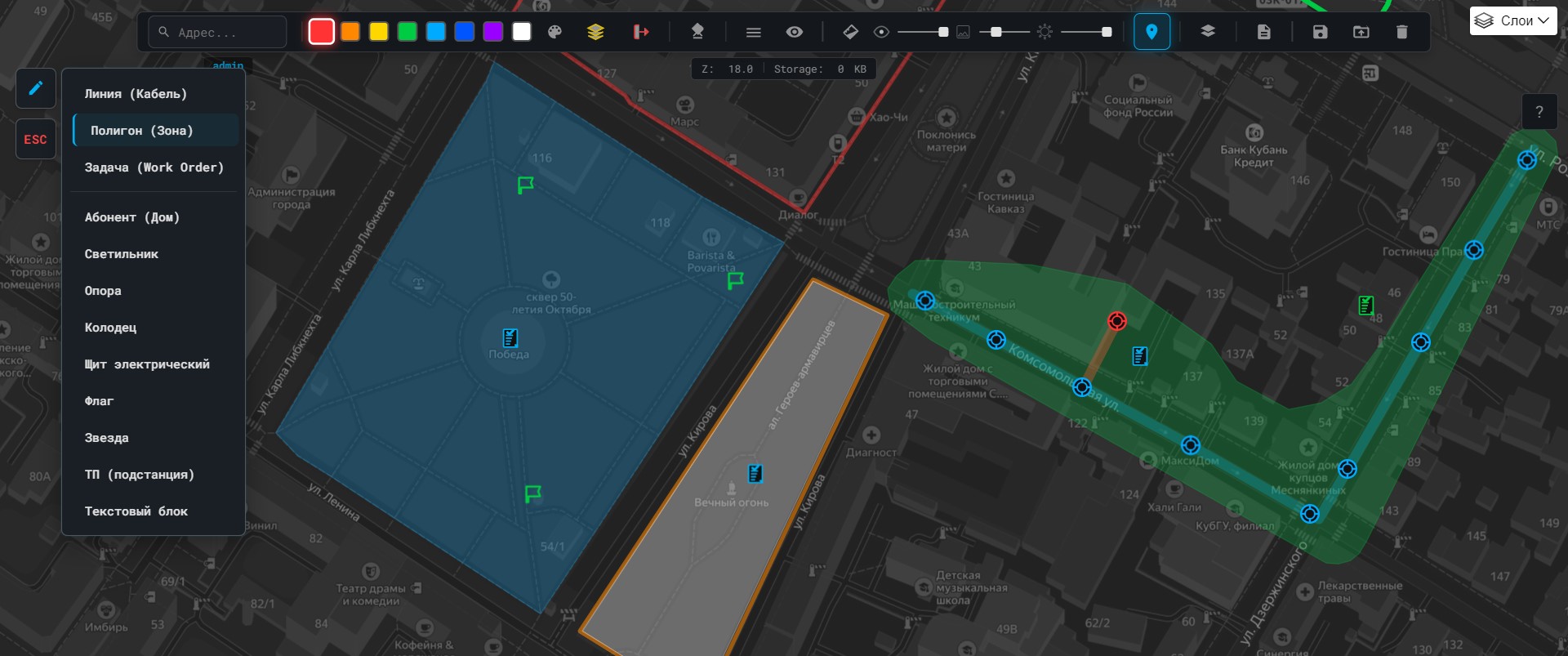This screenshot has width=1568, height=656.
Task: Open the color palette picker
Action: 555,32
